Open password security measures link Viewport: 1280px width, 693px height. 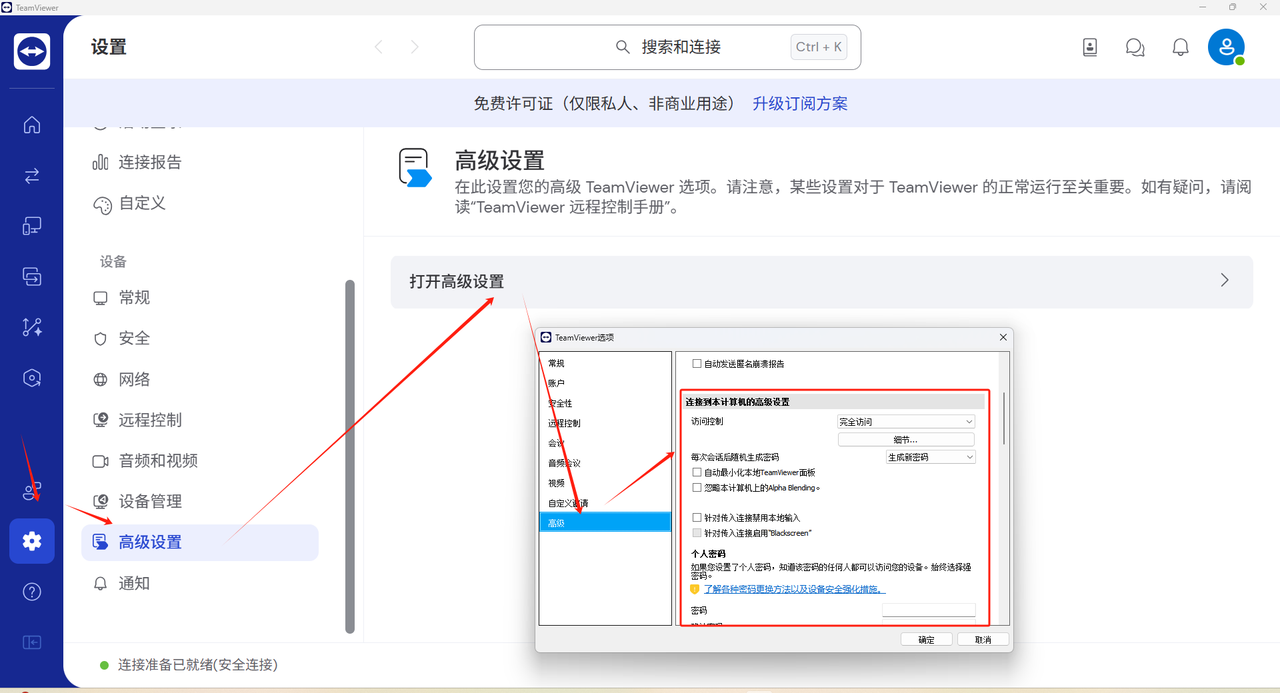[795, 589]
